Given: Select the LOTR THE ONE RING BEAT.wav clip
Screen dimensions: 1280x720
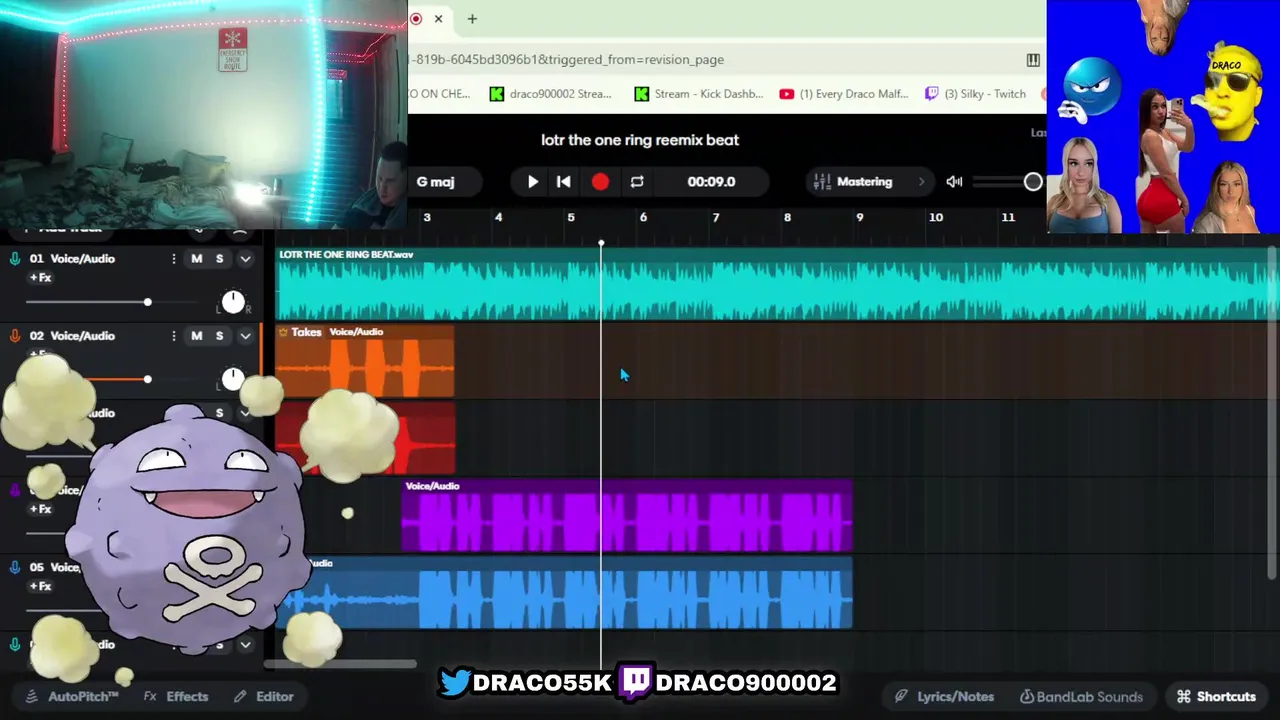Looking at the screenshot, I should 777,284.
